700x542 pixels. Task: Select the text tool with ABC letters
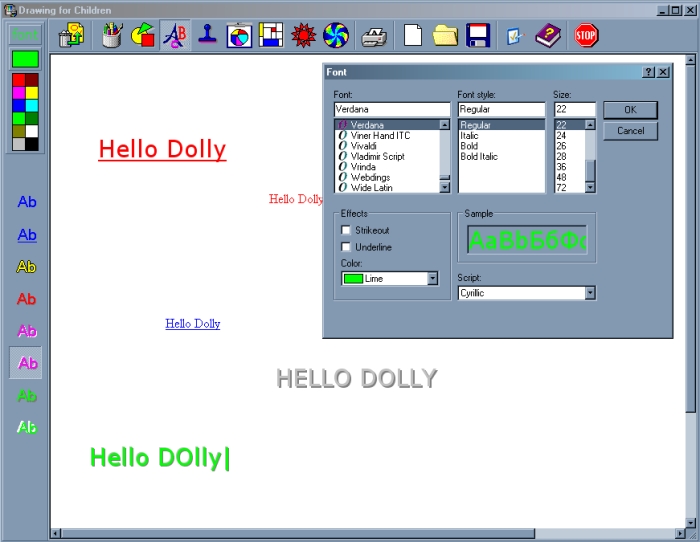coord(175,36)
